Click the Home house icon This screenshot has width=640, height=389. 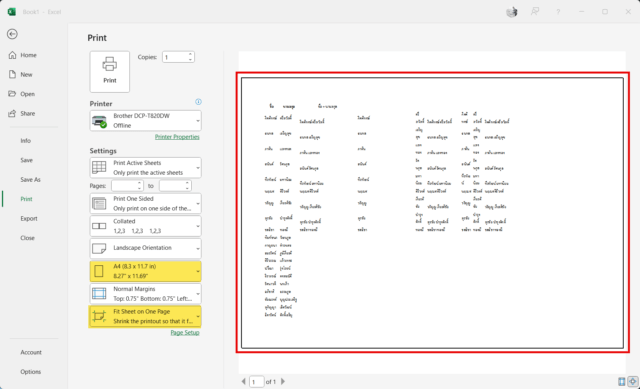(x=12, y=55)
